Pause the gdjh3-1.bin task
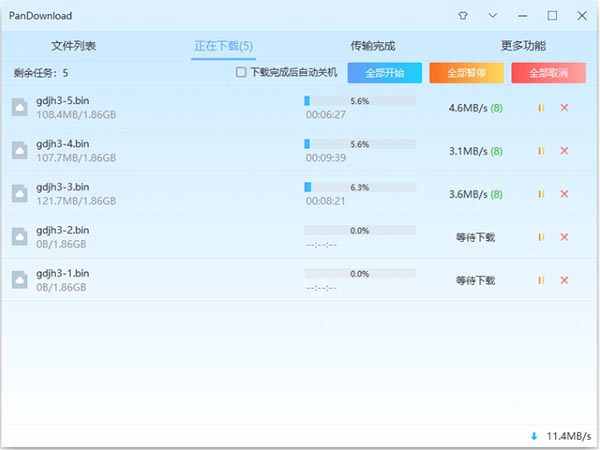 pos(541,281)
